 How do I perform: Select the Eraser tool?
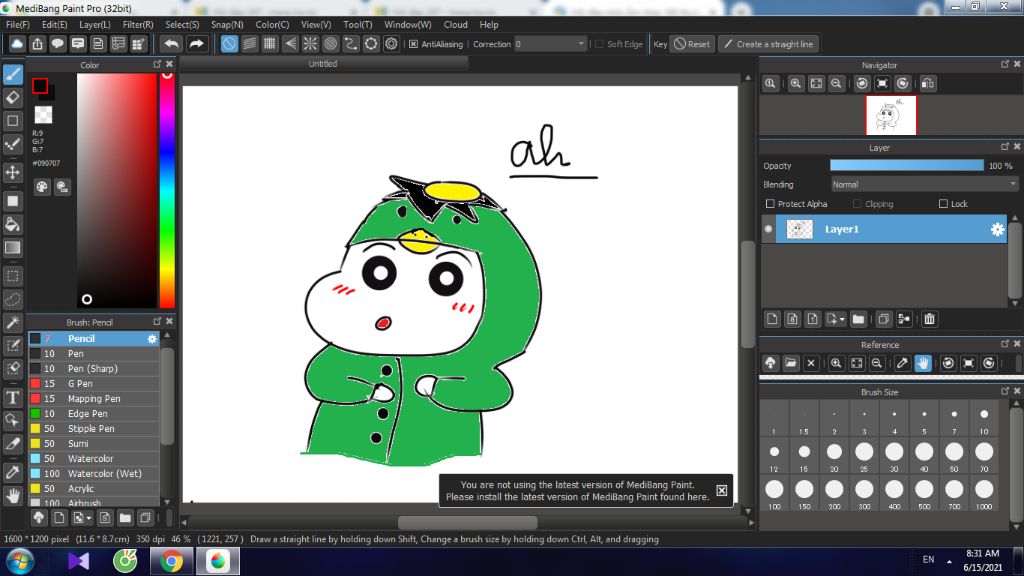(13, 98)
